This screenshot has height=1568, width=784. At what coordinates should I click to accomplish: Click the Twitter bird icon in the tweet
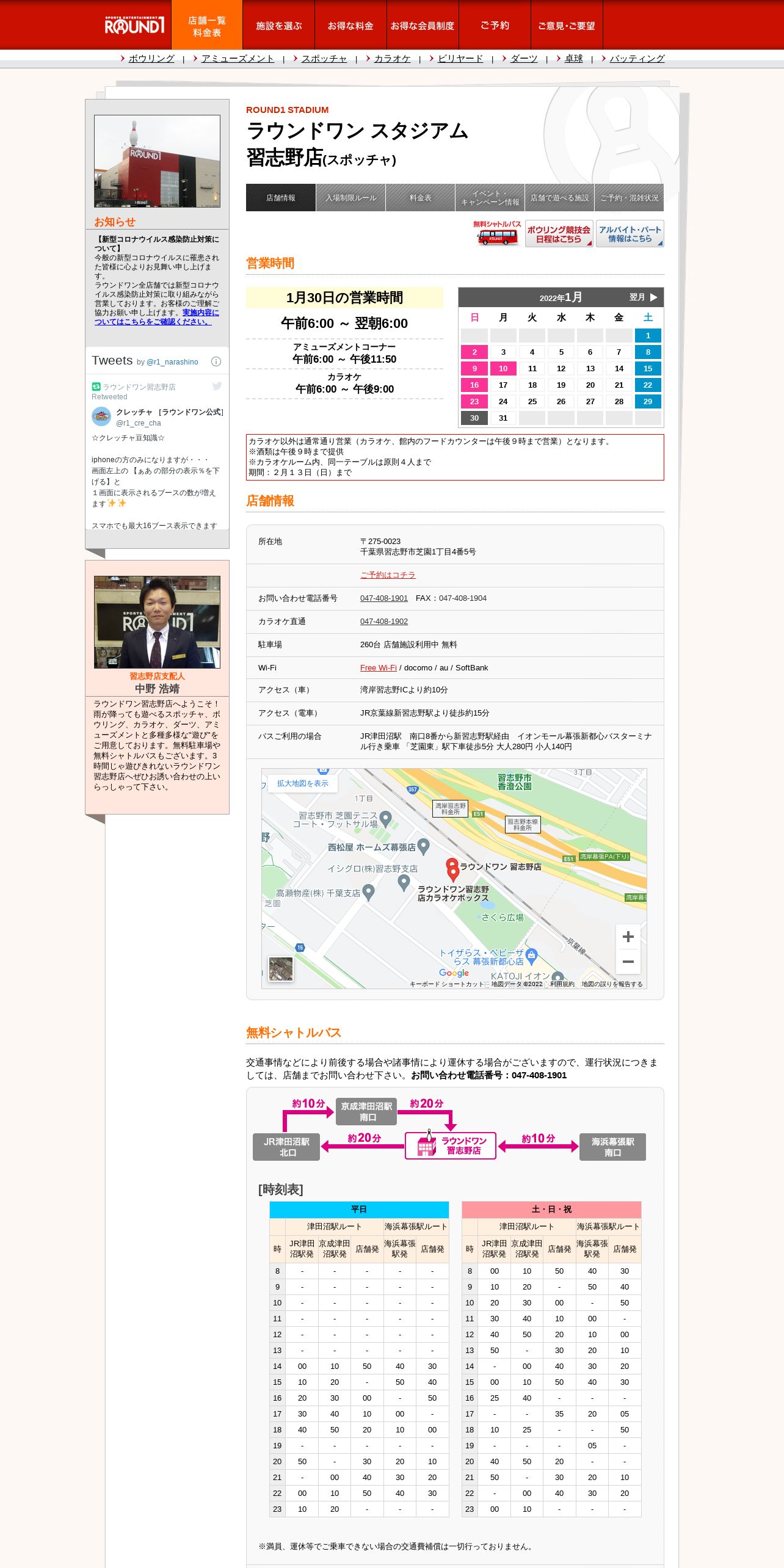[217, 386]
